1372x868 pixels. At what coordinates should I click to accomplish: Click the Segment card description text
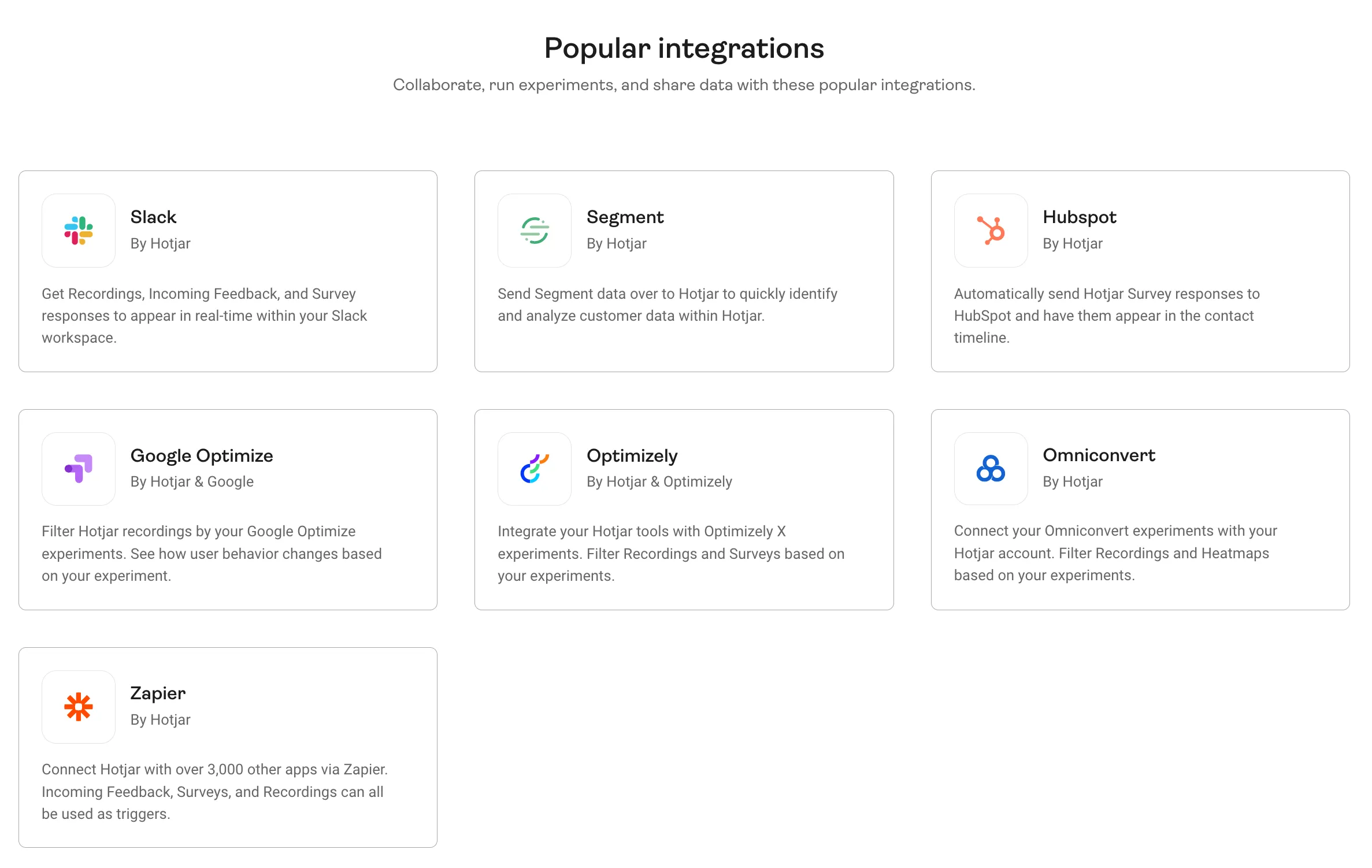tap(668, 305)
